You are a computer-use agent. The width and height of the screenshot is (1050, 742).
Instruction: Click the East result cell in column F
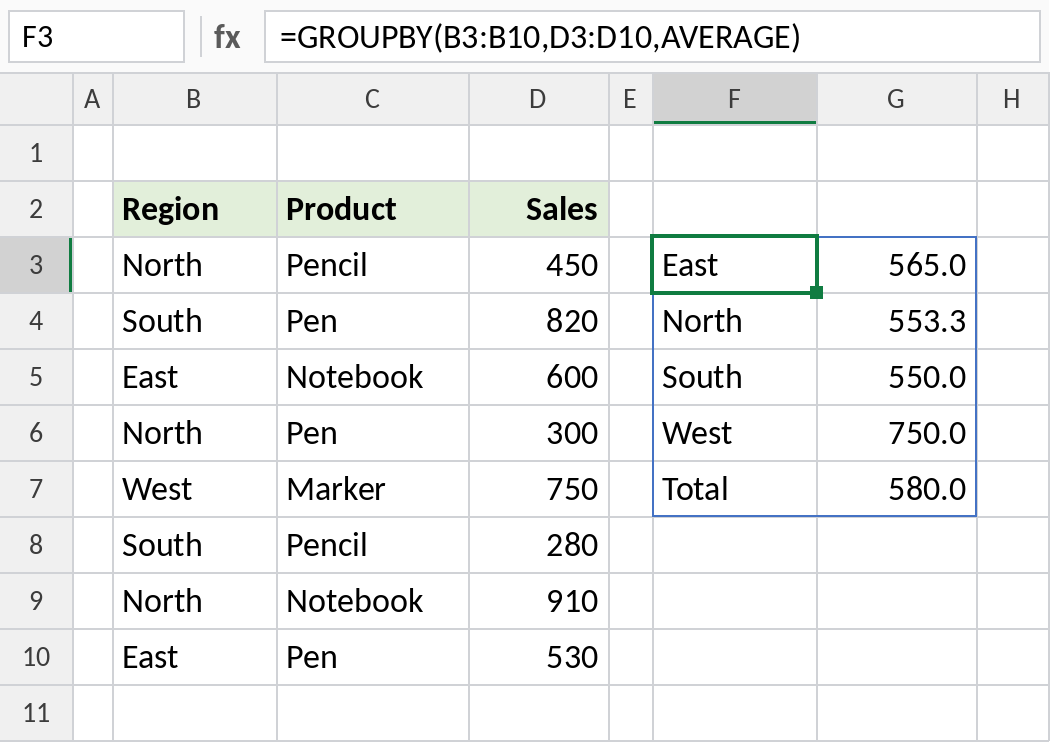click(x=735, y=265)
